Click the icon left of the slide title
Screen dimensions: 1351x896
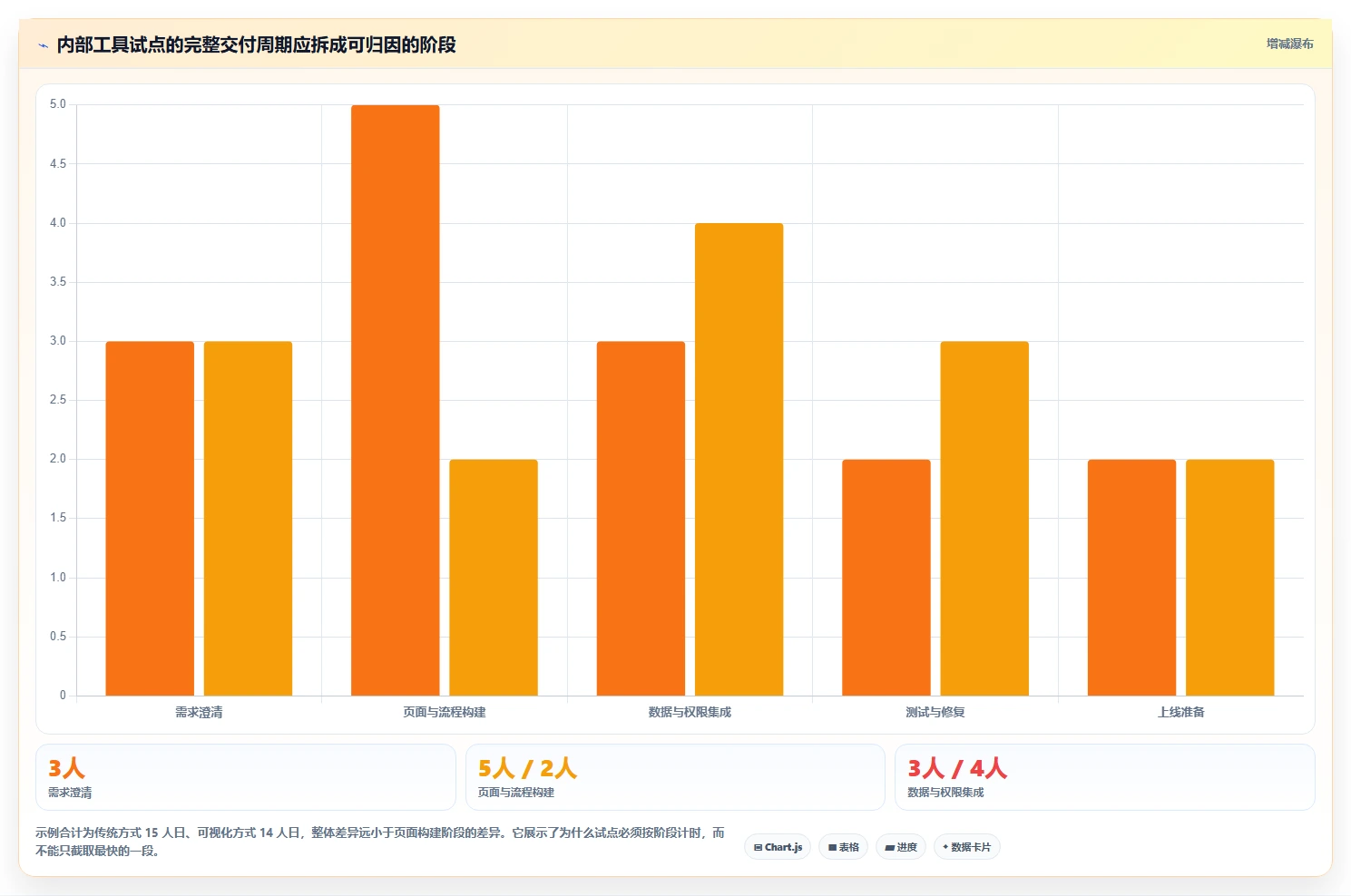point(43,45)
